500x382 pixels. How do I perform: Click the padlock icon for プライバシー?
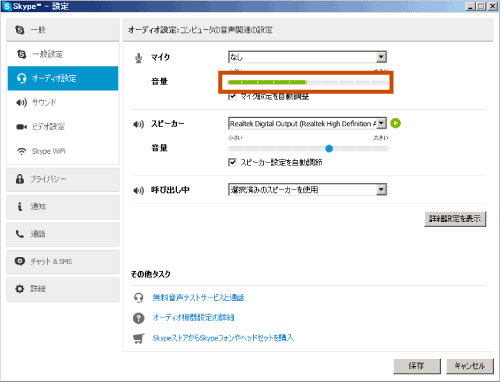click(20, 179)
